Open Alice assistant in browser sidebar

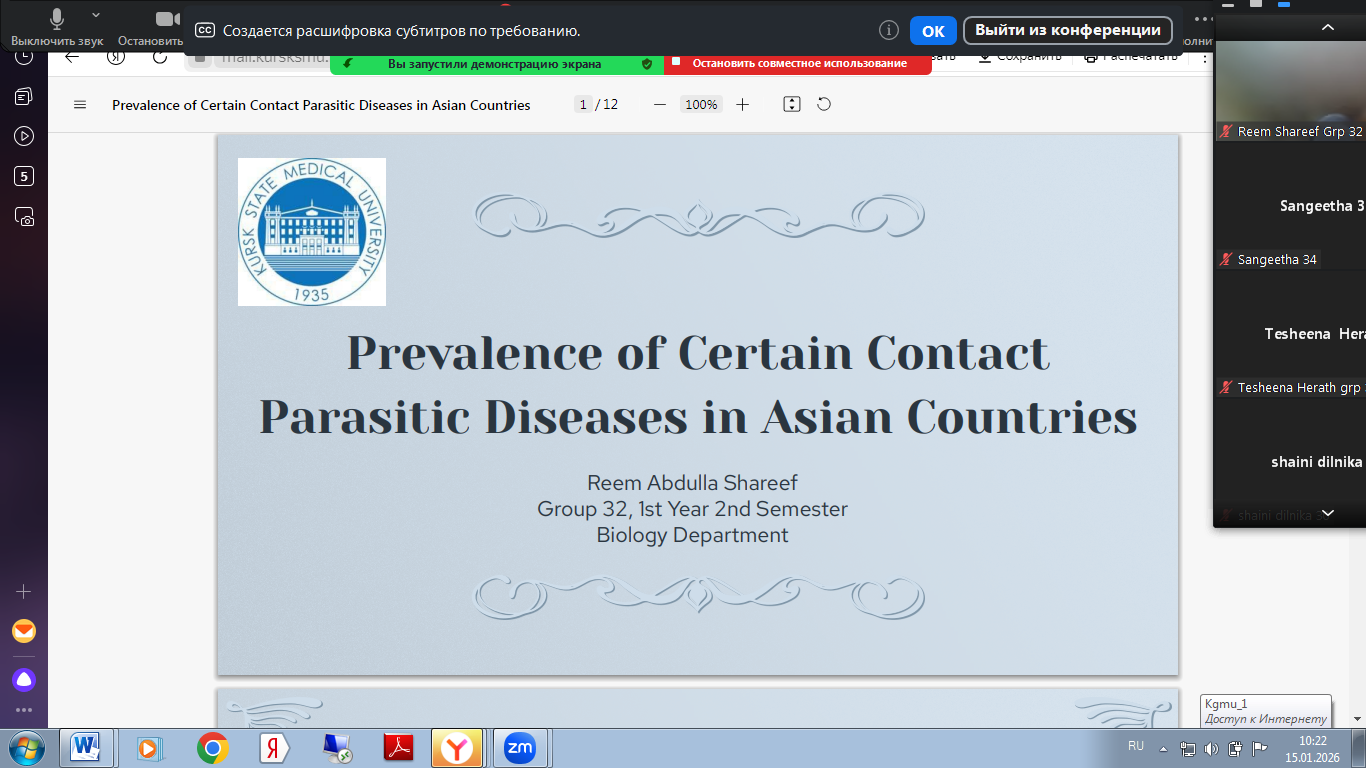click(24, 680)
